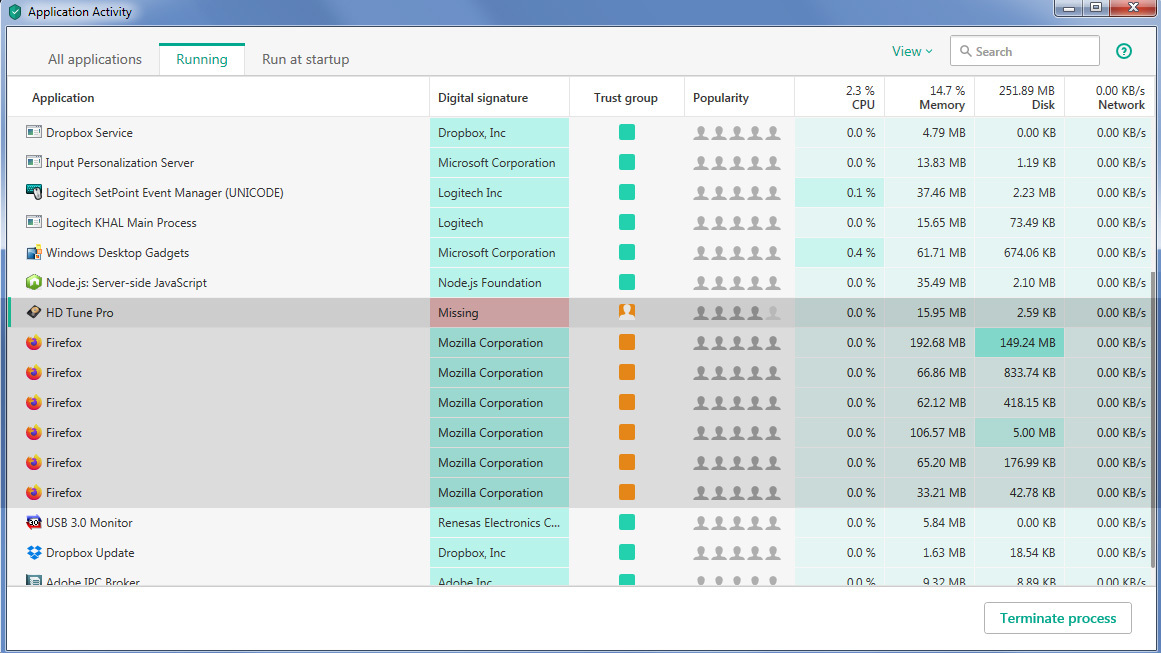Screen dimensions: 1161x653
Task: Click the Node.js Foundation signature cell
Action: tap(499, 282)
